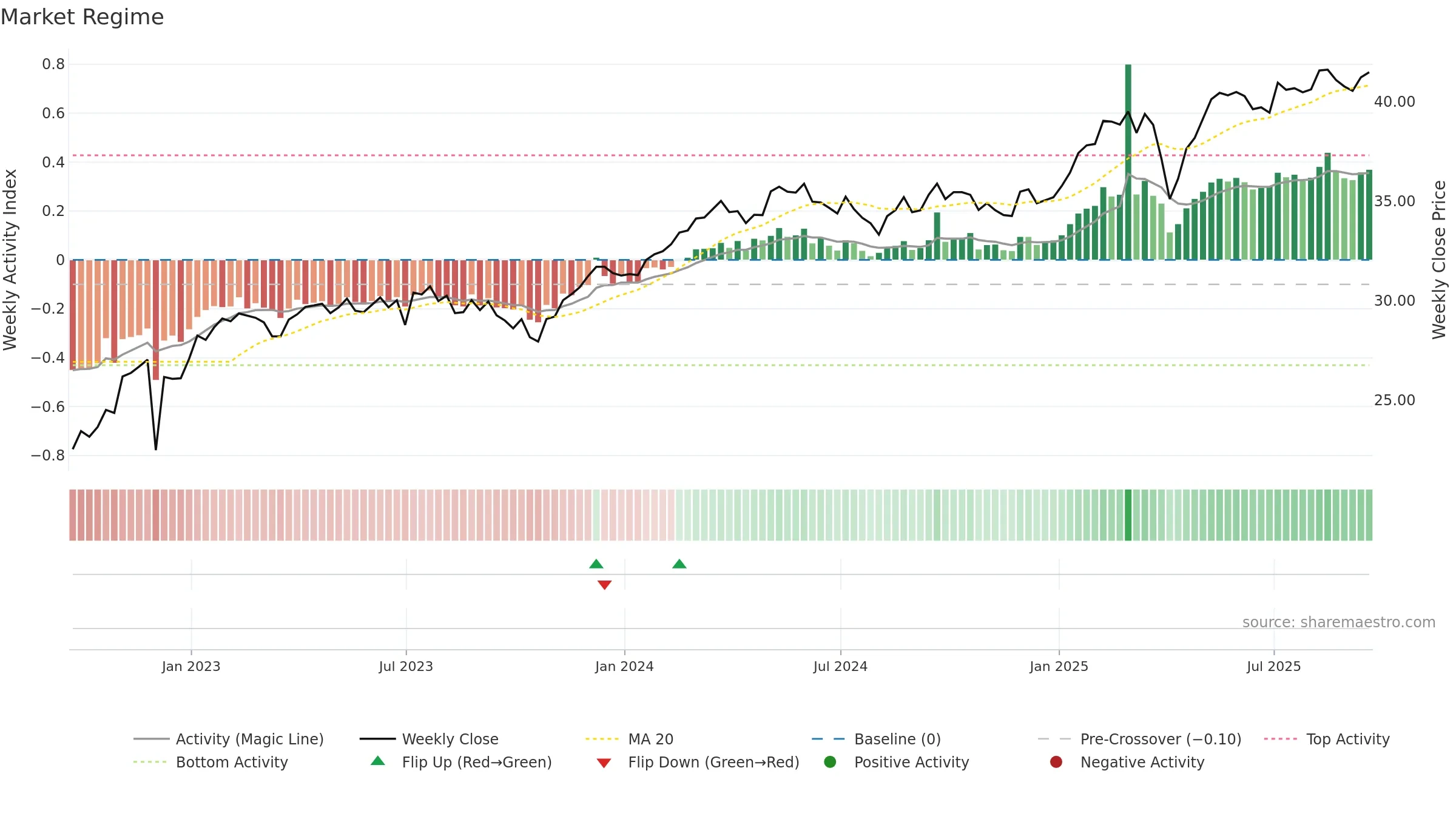Click the 0 tick on the left axis
1456x819 pixels.
point(60,260)
